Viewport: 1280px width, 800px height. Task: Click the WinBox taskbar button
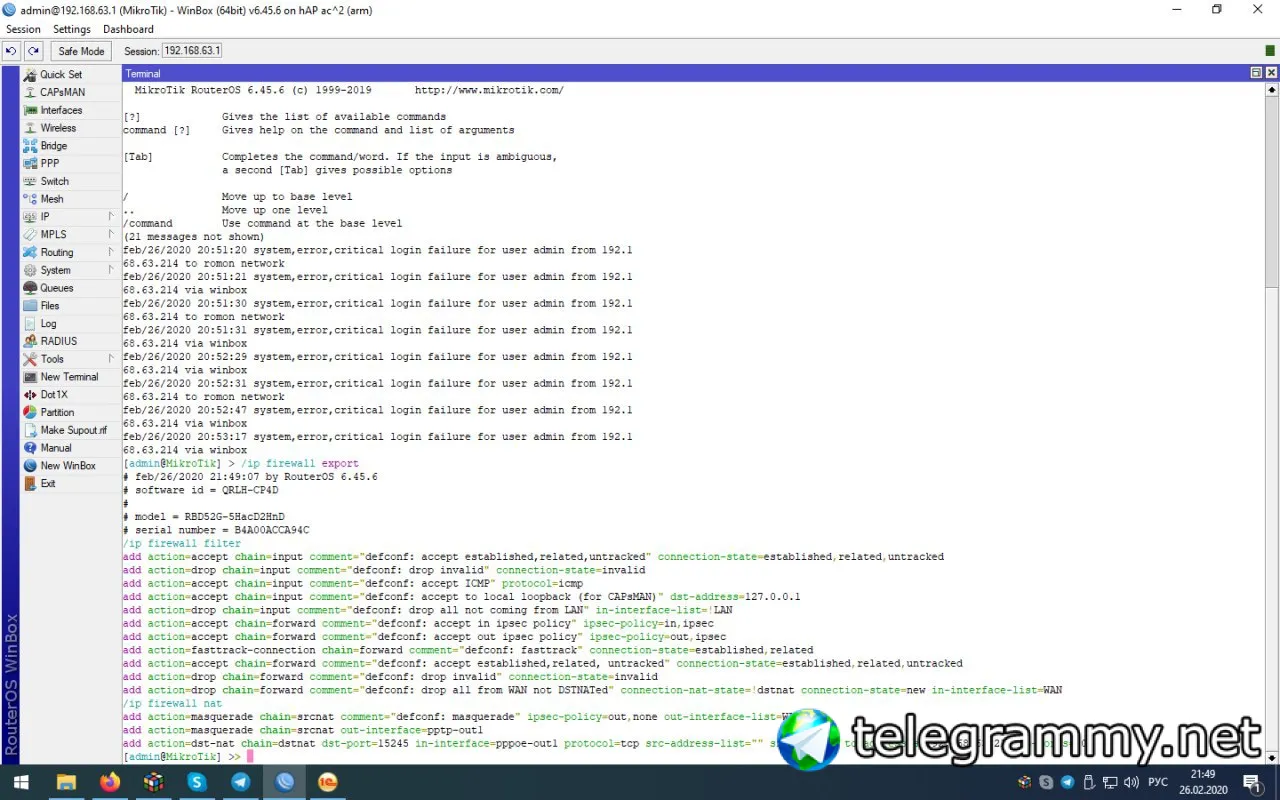tap(285, 782)
